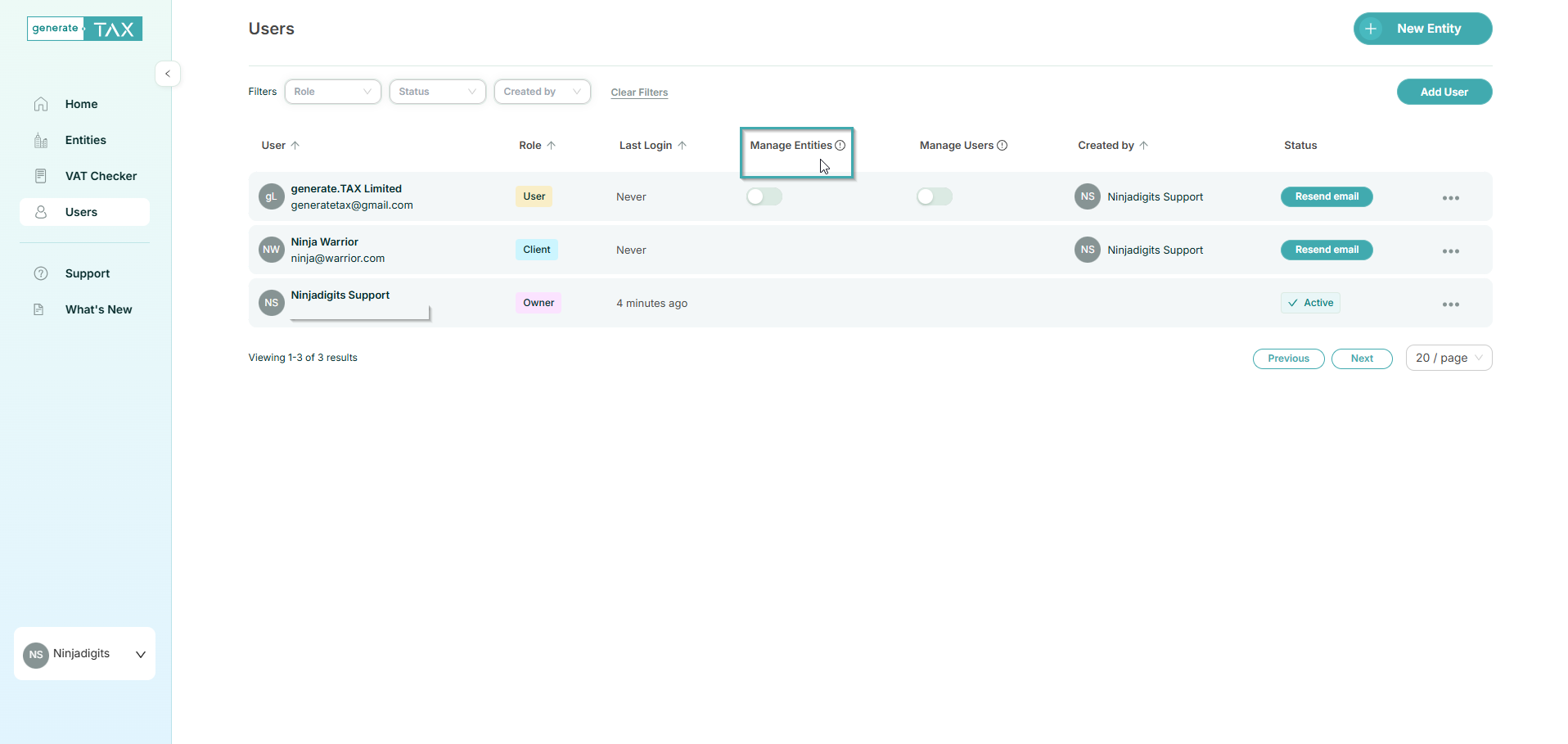Open VAT Checker from the sidebar
This screenshot has width=1568, height=744.
point(101,176)
